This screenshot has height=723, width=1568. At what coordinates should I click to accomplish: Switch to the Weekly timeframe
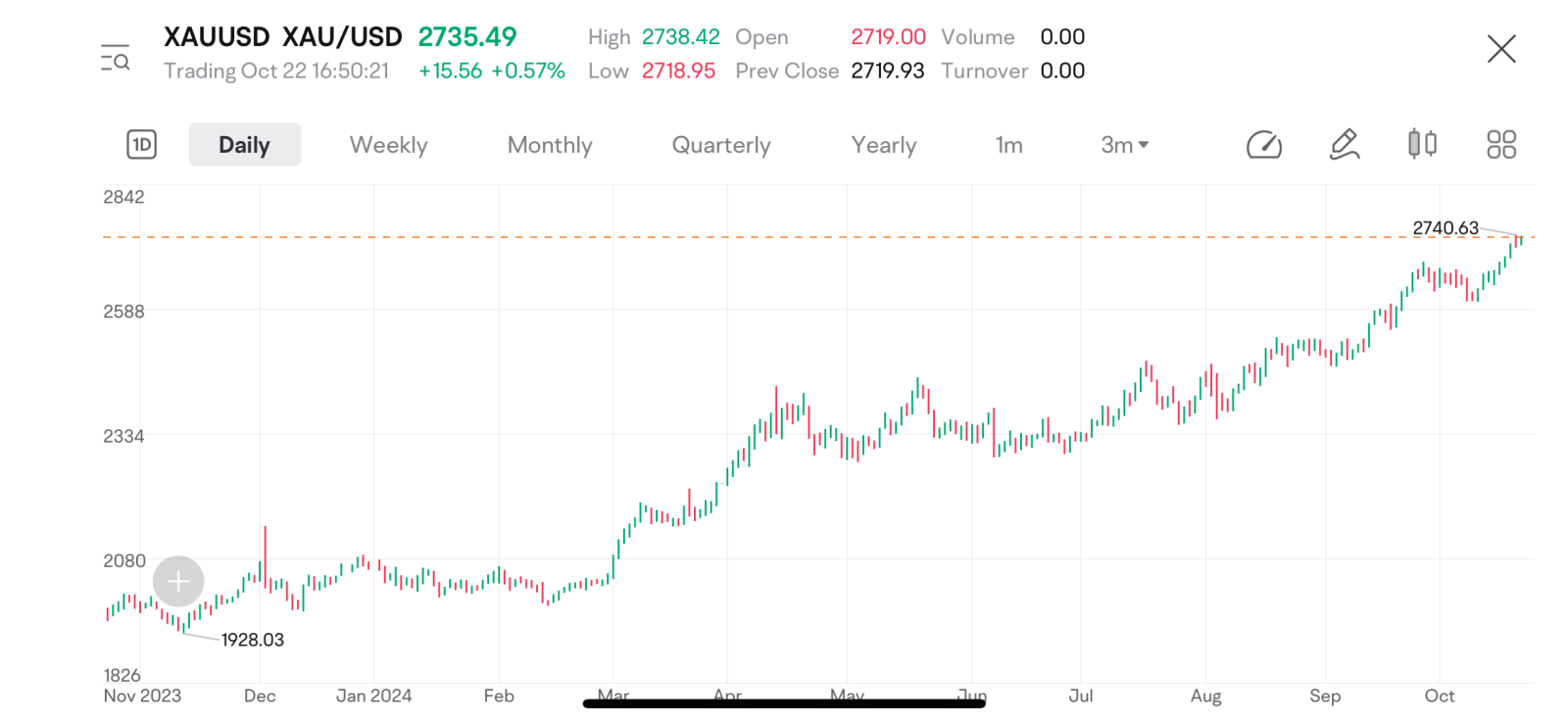[x=389, y=145]
